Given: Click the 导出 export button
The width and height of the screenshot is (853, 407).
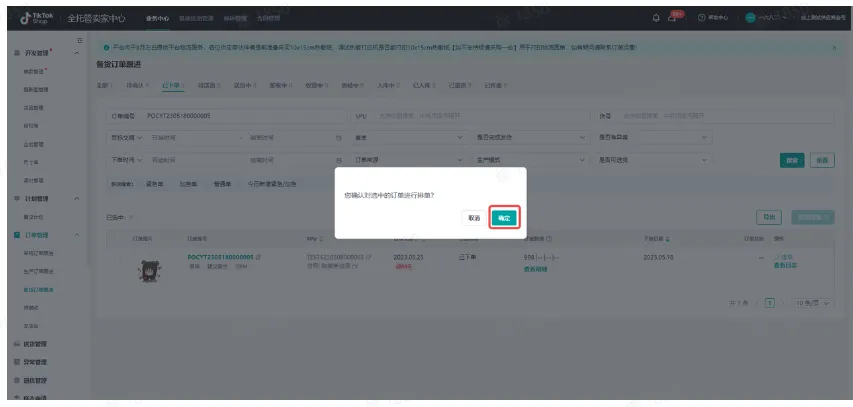Looking at the screenshot, I should pos(769,217).
